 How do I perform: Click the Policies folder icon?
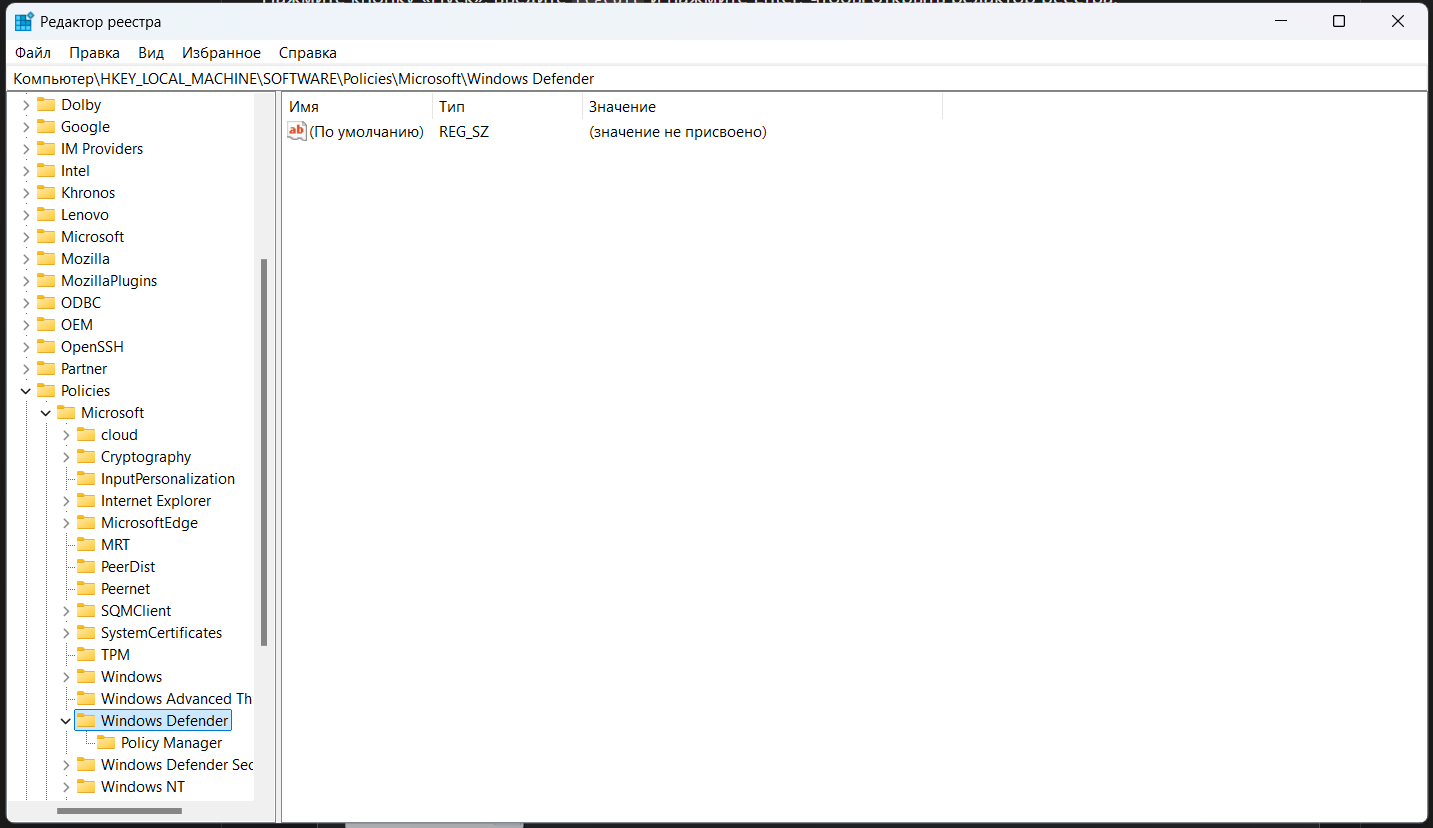click(46, 391)
